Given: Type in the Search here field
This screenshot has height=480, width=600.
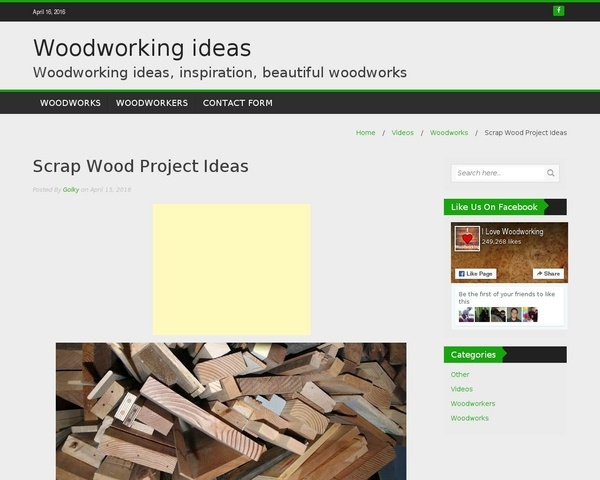Looking at the screenshot, I should 498,173.
